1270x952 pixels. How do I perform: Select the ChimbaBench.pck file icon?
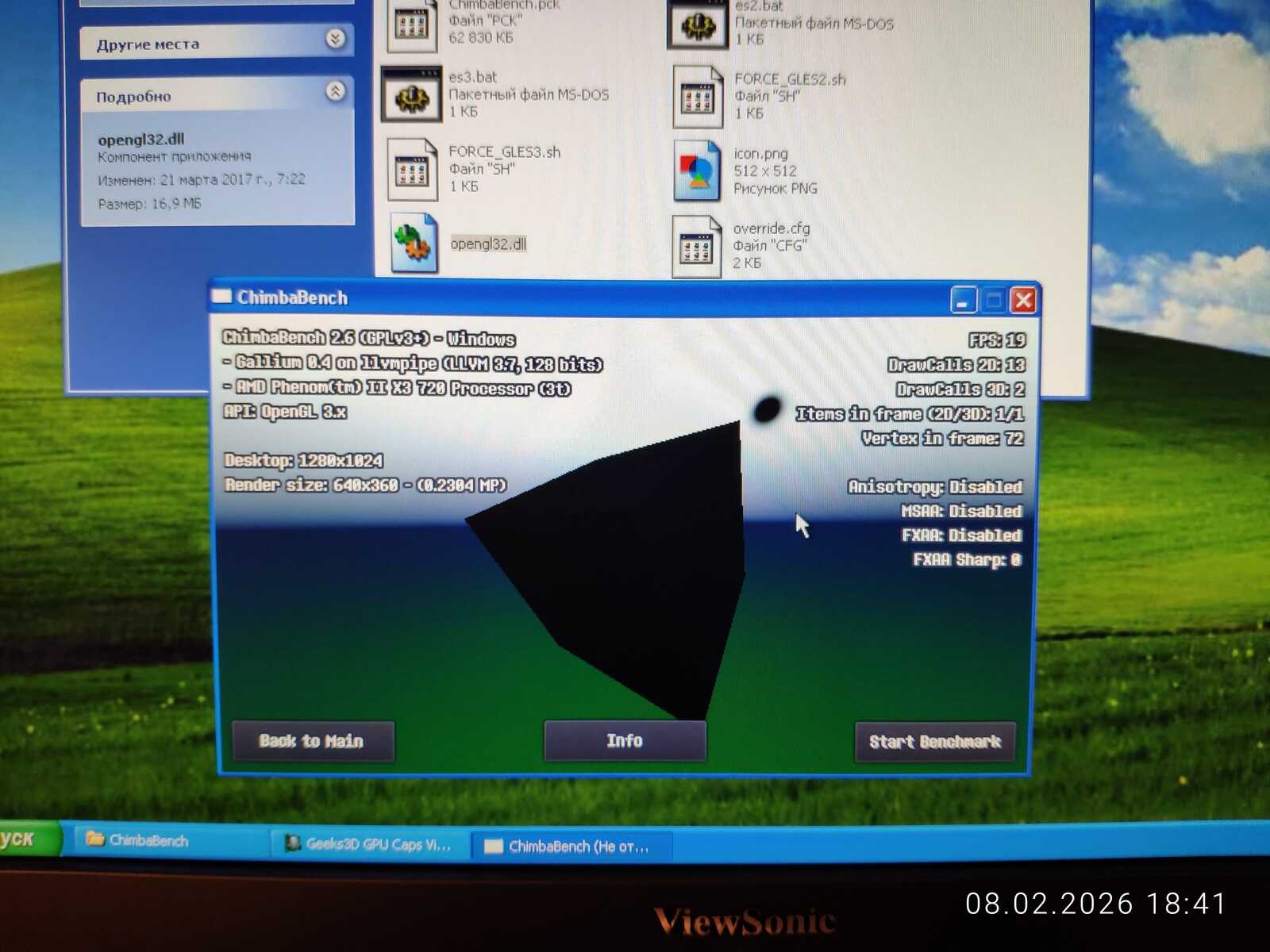point(412,24)
